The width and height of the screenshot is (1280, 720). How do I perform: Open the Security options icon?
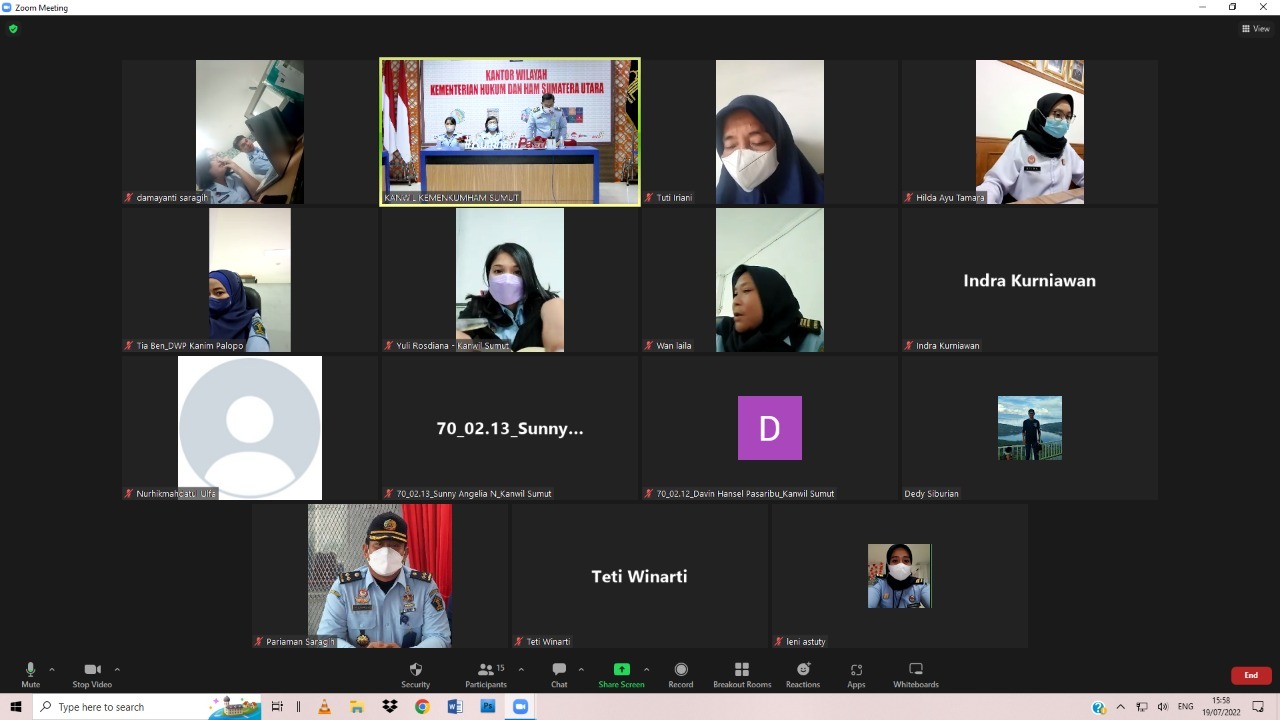pos(415,670)
